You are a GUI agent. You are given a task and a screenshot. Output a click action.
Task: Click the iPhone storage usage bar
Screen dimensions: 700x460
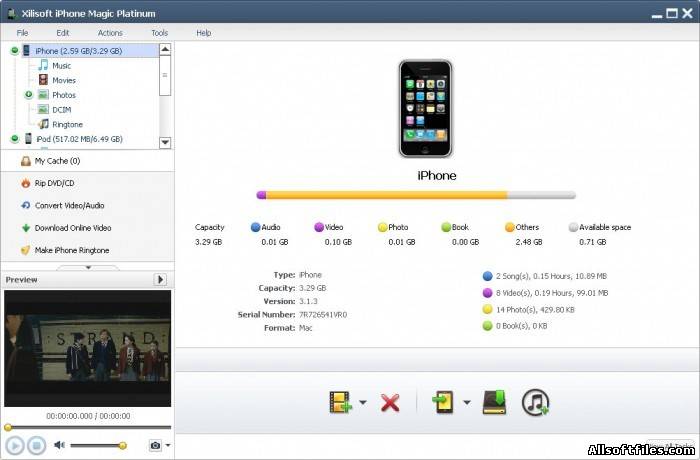point(416,195)
